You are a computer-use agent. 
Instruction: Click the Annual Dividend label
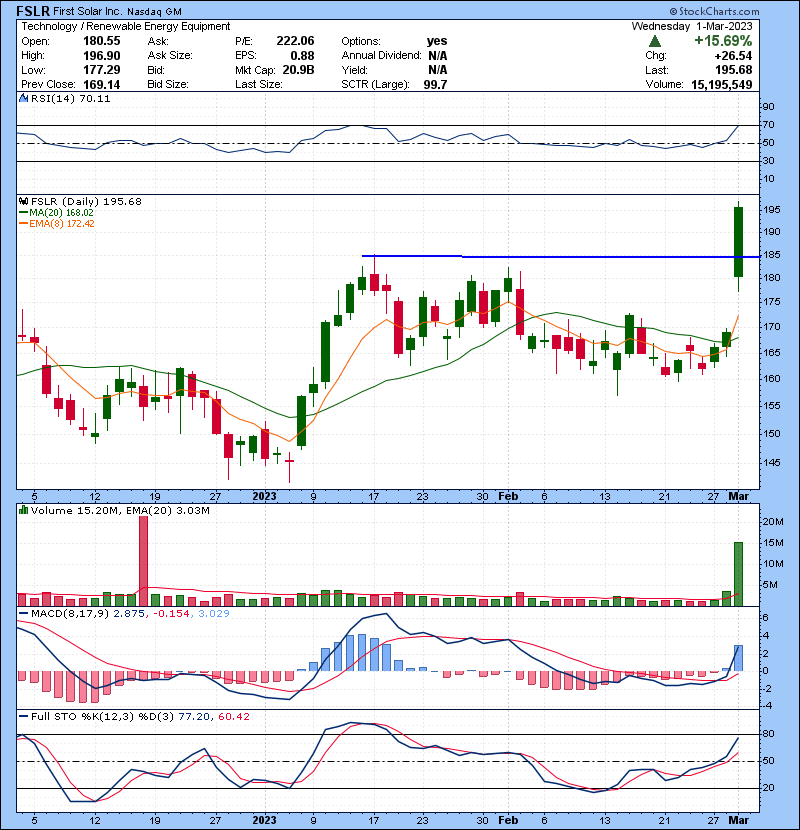click(381, 56)
